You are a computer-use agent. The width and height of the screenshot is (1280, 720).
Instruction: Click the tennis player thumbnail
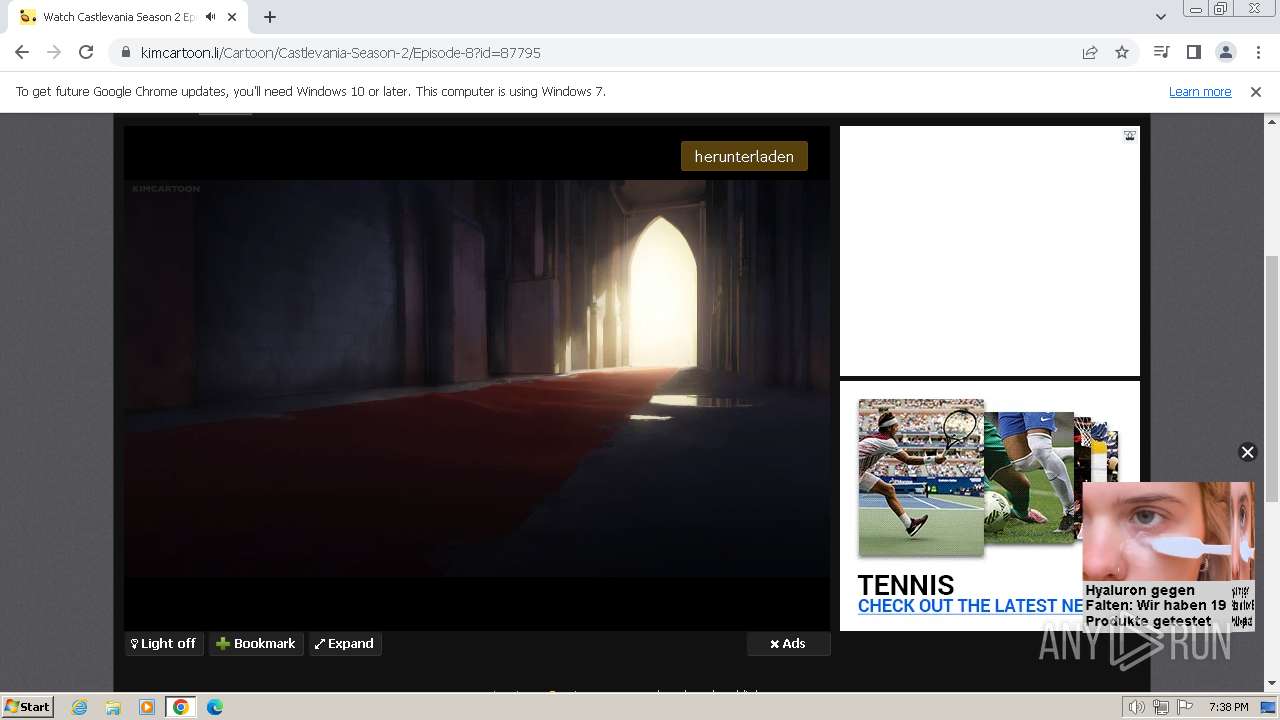tap(921, 478)
